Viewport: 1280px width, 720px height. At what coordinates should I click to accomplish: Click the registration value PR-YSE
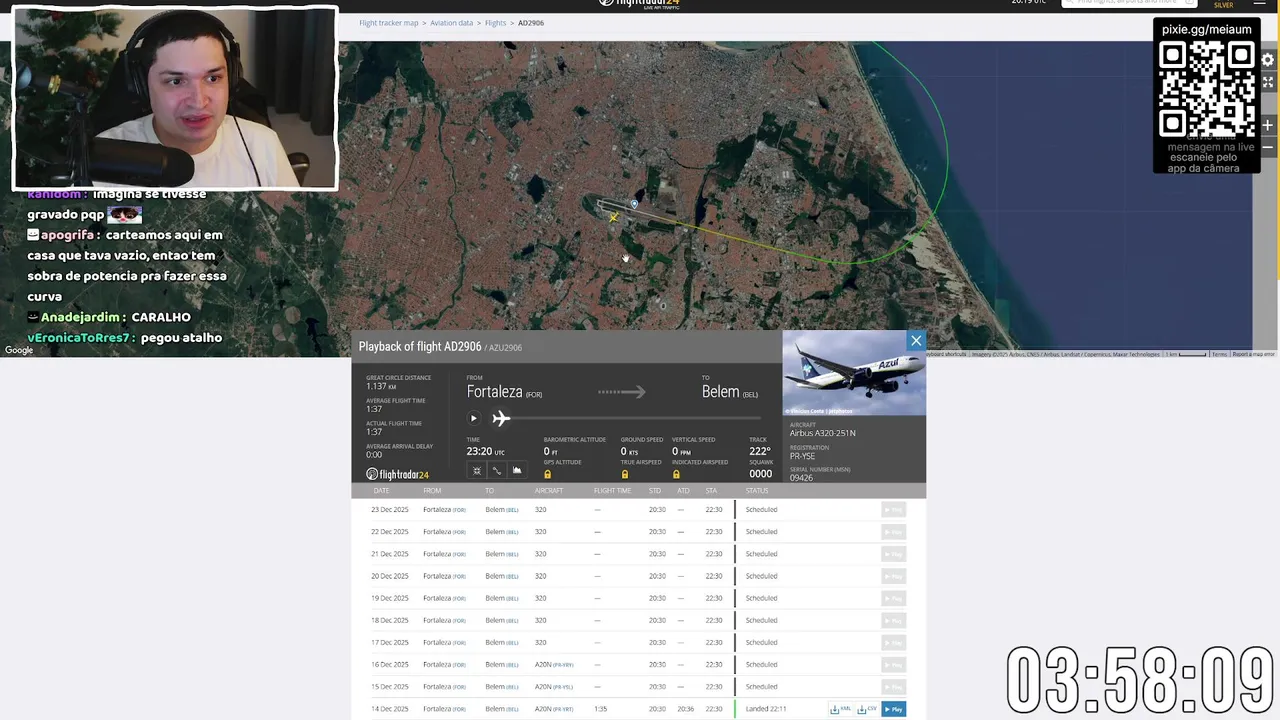802,456
